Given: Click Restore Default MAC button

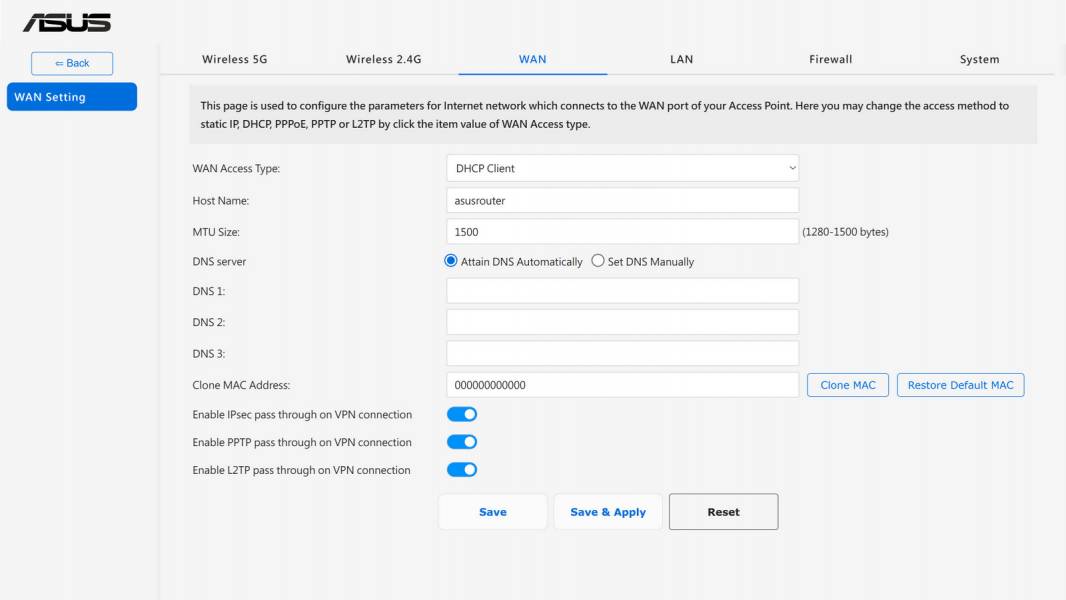Looking at the screenshot, I should click(x=960, y=385).
